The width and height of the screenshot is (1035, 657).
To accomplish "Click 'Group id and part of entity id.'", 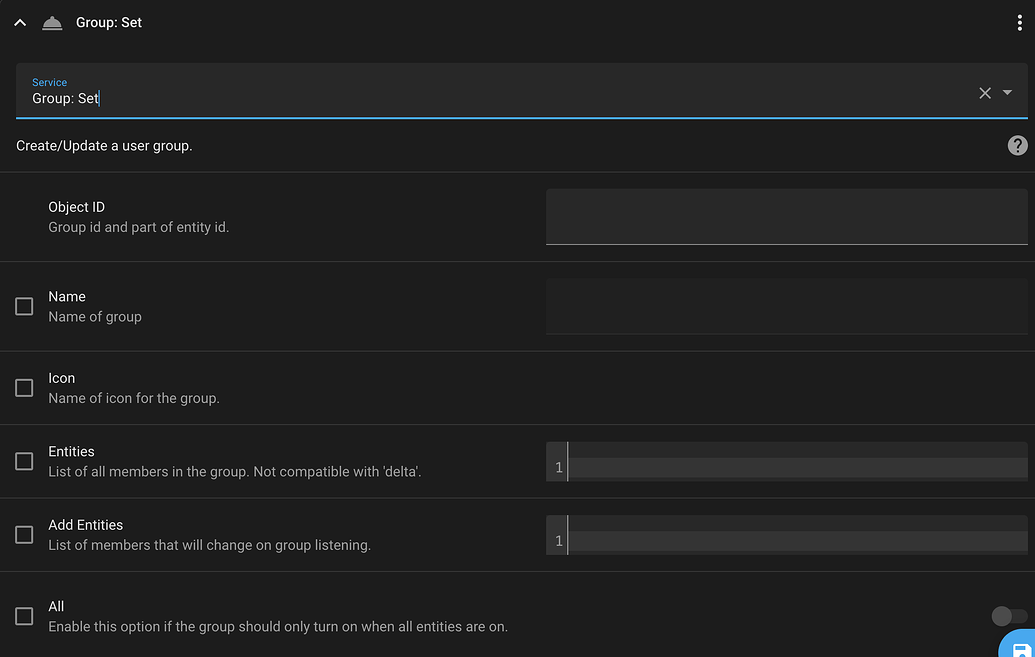I will (x=139, y=227).
